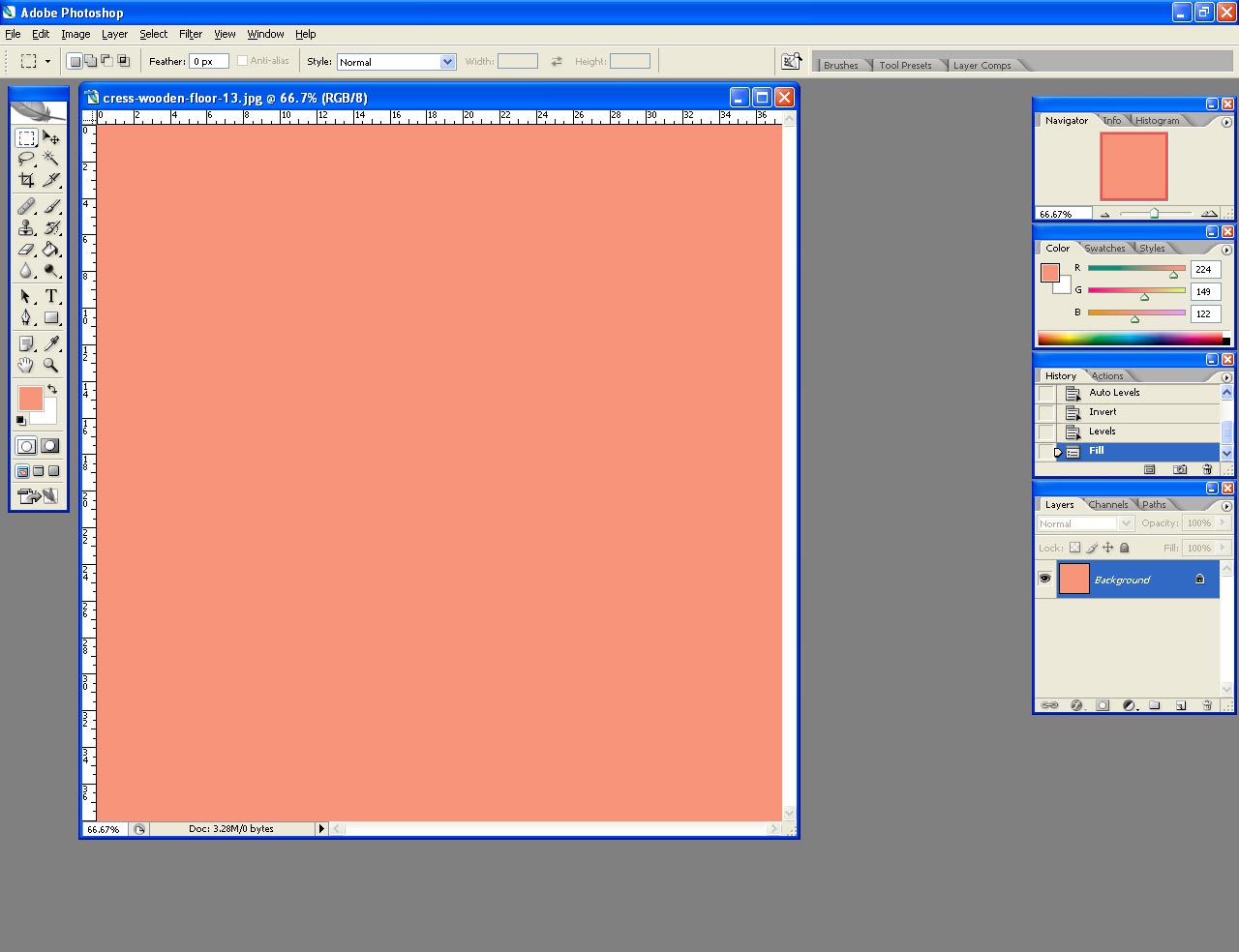Hide the Background layer eye icon
Viewport: 1239px width, 952px height.
pos(1044,579)
